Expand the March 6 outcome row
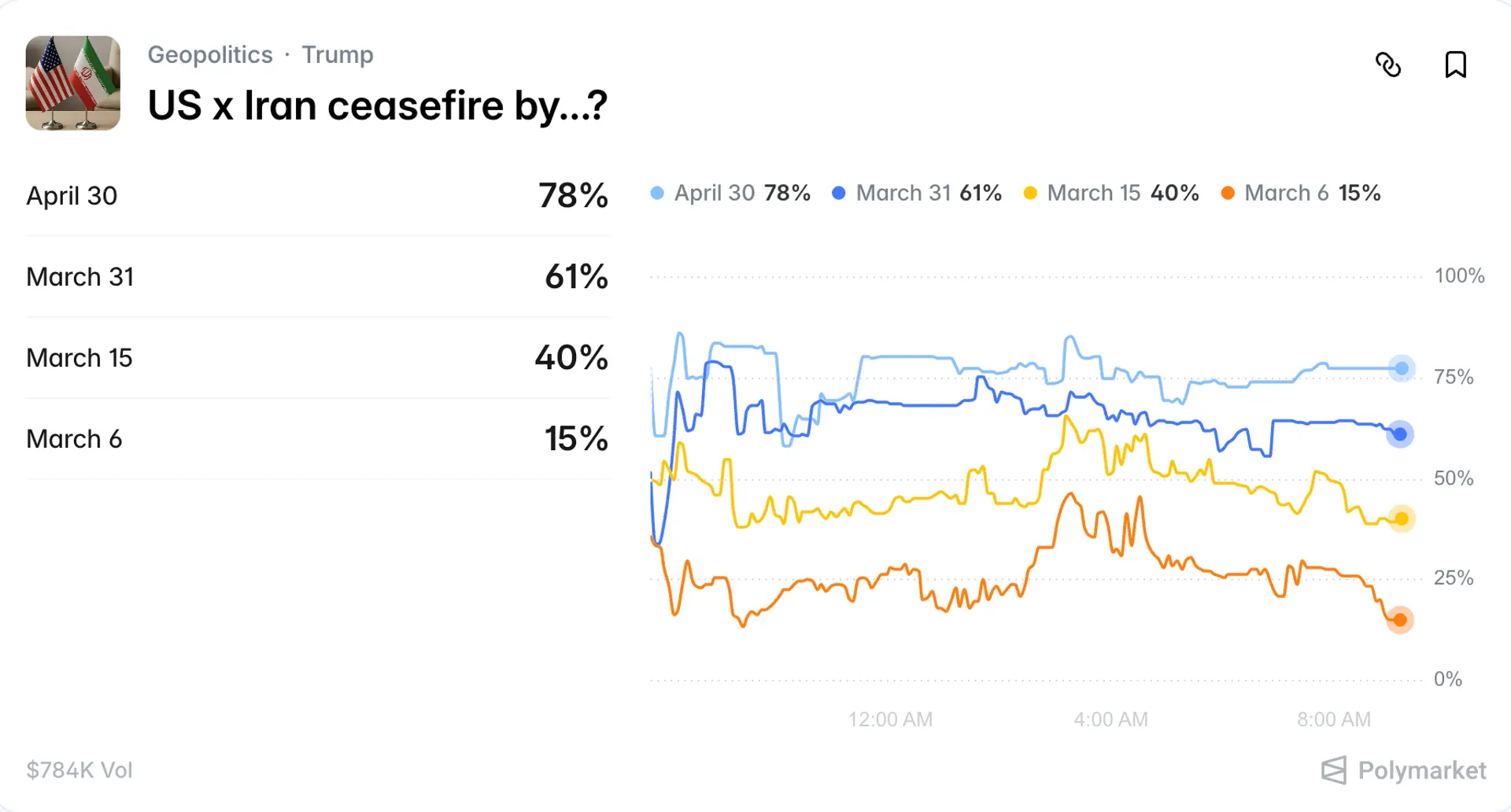The width and height of the screenshot is (1511, 812). [x=315, y=438]
